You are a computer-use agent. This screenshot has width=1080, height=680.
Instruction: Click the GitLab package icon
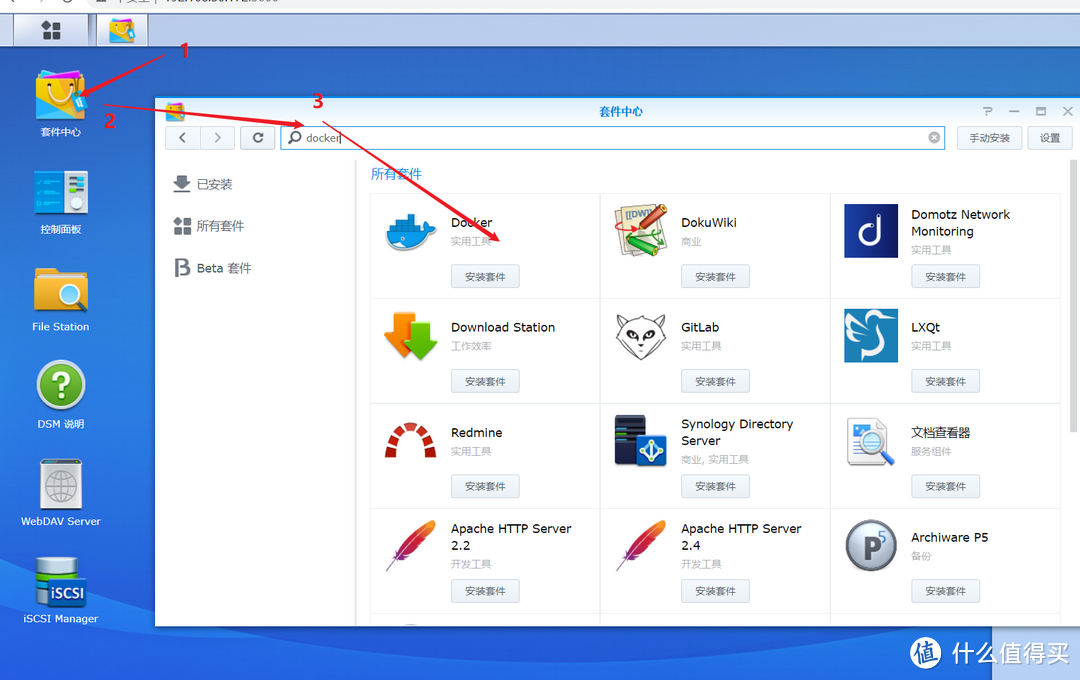tap(641, 336)
